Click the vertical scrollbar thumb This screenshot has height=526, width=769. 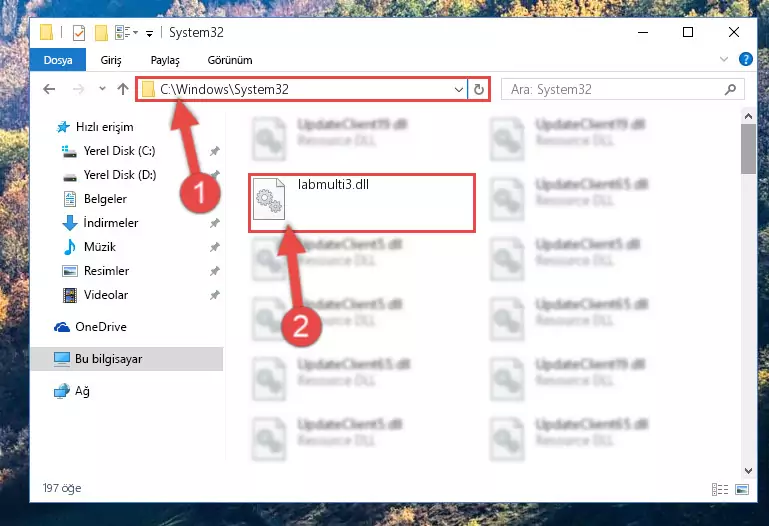[x=748, y=149]
